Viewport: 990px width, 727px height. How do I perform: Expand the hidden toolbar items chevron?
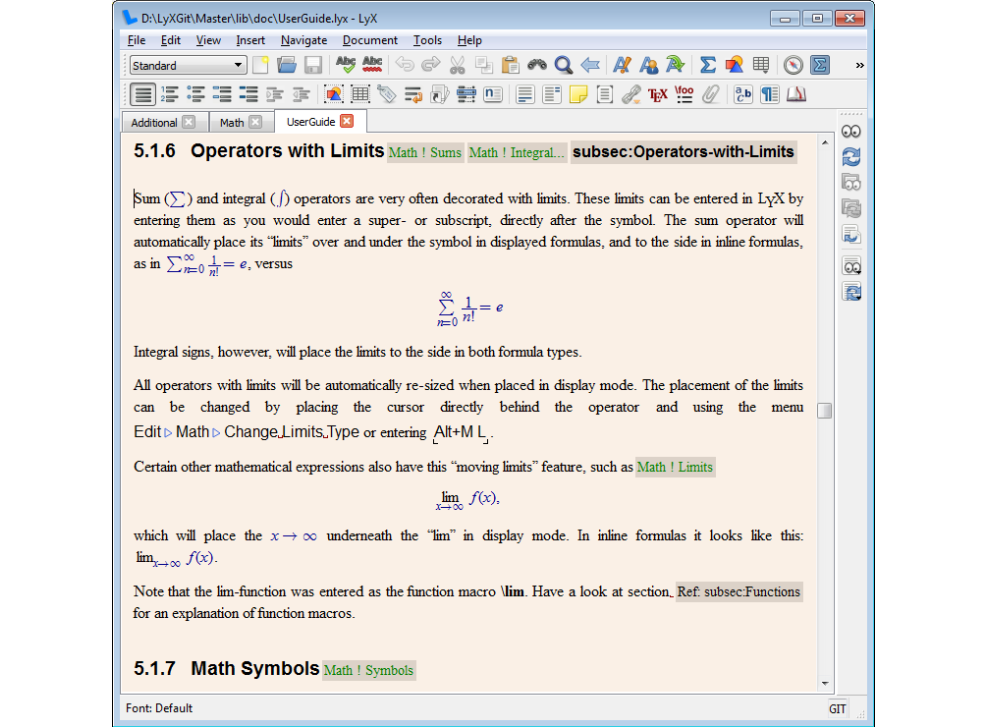[x=859, y=65]
